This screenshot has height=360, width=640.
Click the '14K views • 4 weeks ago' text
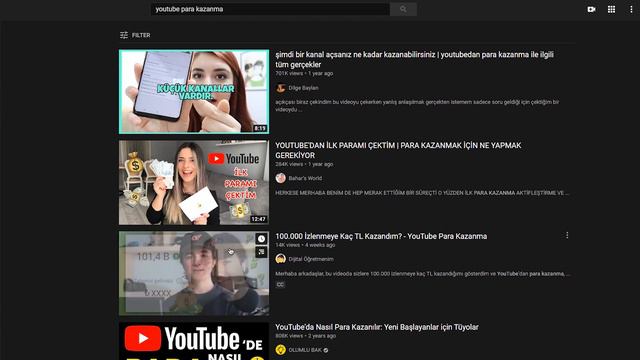(305, 245)
